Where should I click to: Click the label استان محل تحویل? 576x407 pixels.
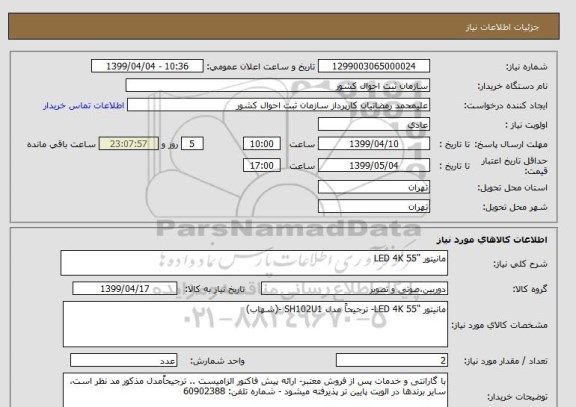tap(512, 188)
